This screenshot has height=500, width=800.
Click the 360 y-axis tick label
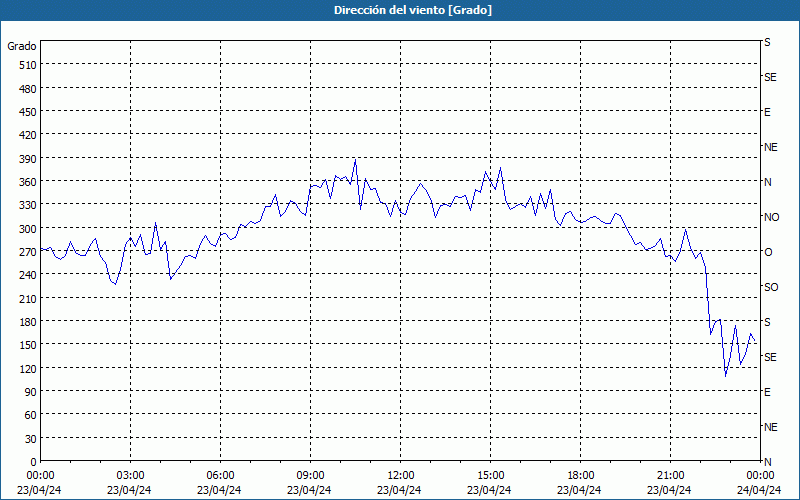tap(28, 182)
